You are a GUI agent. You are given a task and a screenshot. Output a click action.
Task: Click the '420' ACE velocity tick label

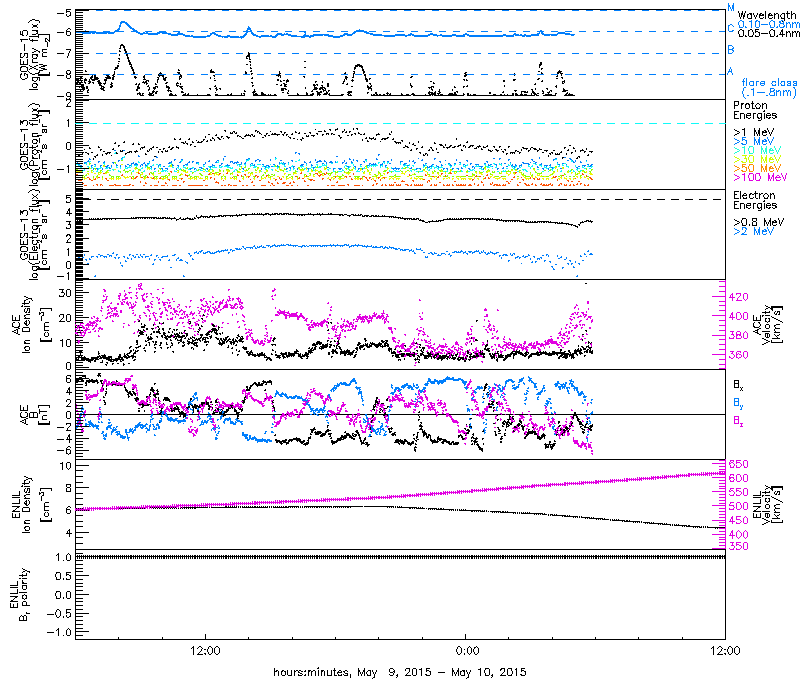tap(739, 297)
